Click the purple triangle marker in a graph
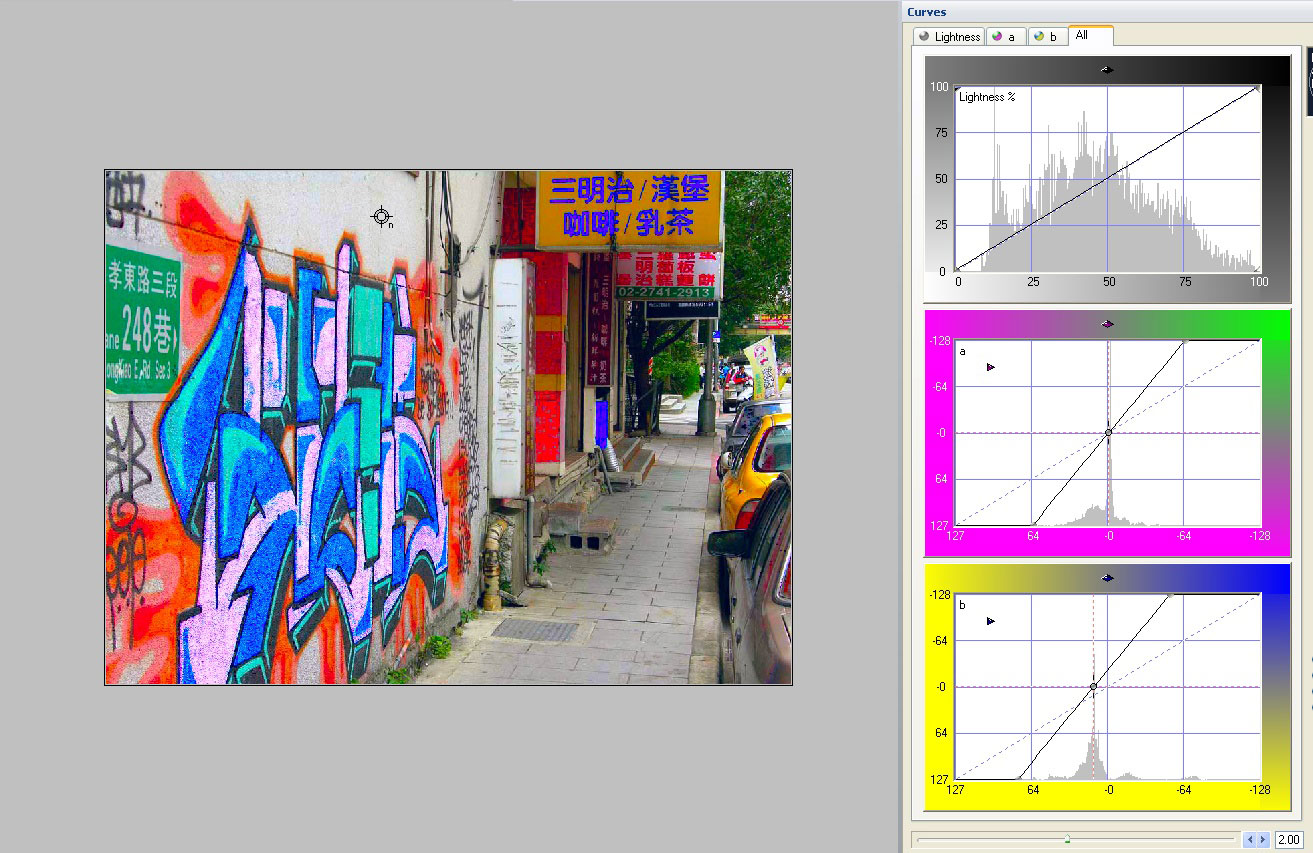Viewport: 1313px width, 853px height. [x=991, y=367]
